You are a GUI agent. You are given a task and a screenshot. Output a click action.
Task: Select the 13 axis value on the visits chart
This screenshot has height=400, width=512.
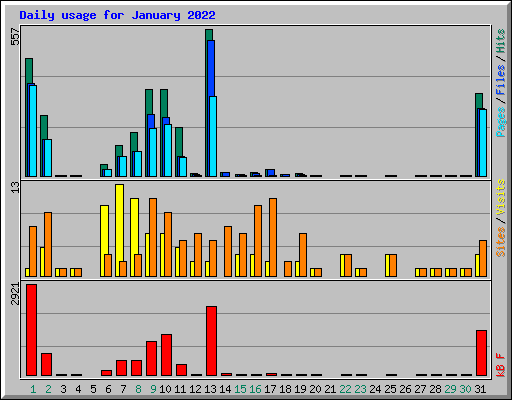tap(15, 187)
